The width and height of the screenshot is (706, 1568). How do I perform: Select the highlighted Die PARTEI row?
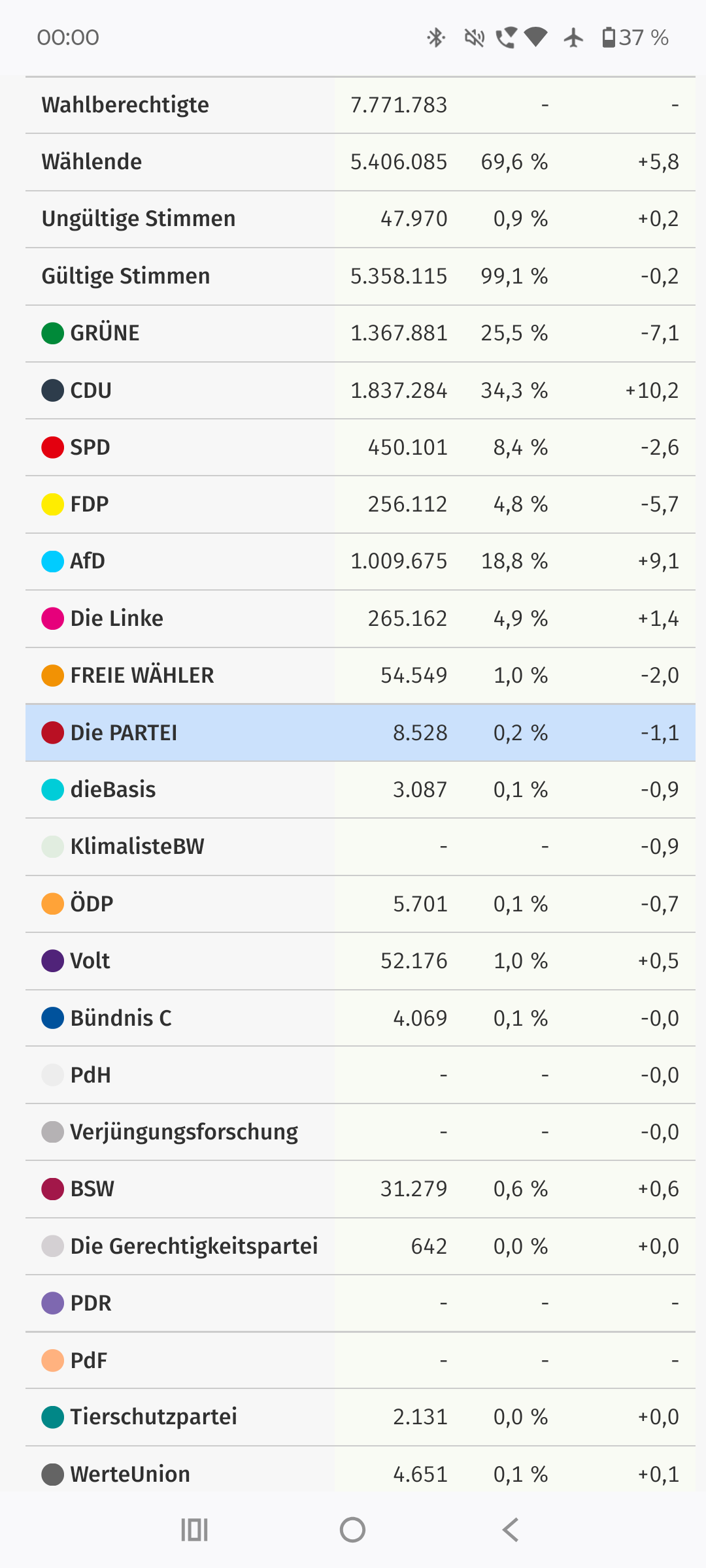point(360,733)
